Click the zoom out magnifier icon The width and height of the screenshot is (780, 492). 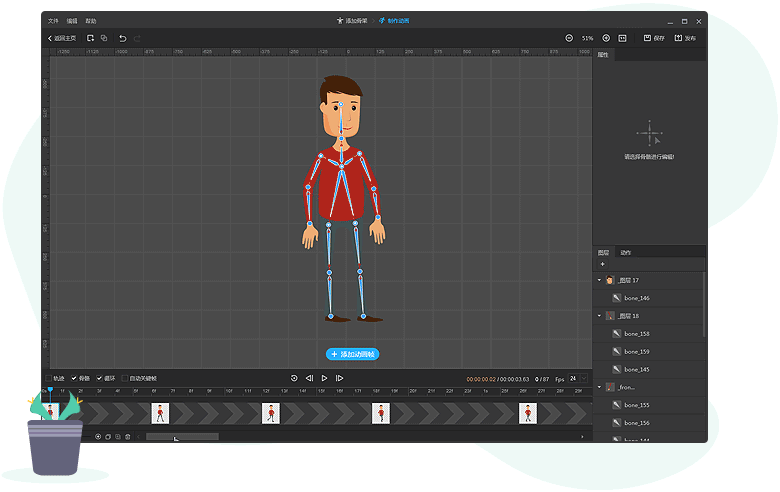(x=569, y=38)
